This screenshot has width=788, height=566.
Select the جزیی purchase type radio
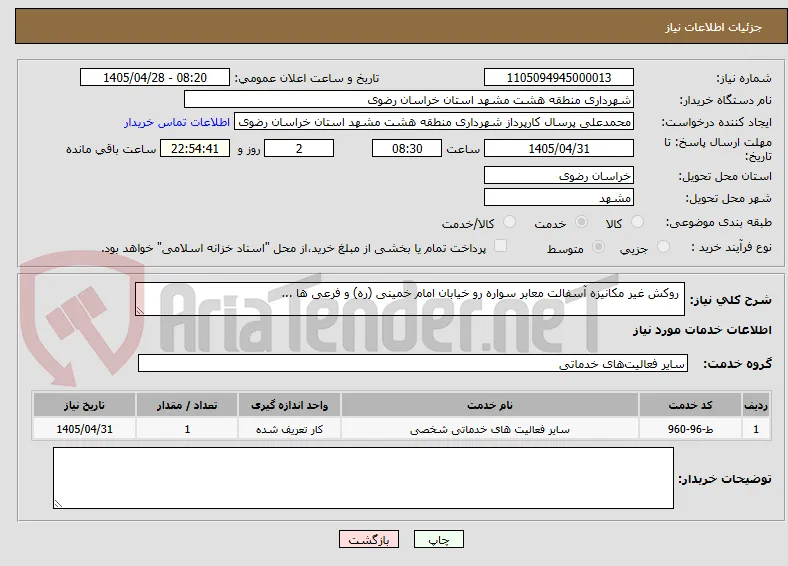coord(663,246)
